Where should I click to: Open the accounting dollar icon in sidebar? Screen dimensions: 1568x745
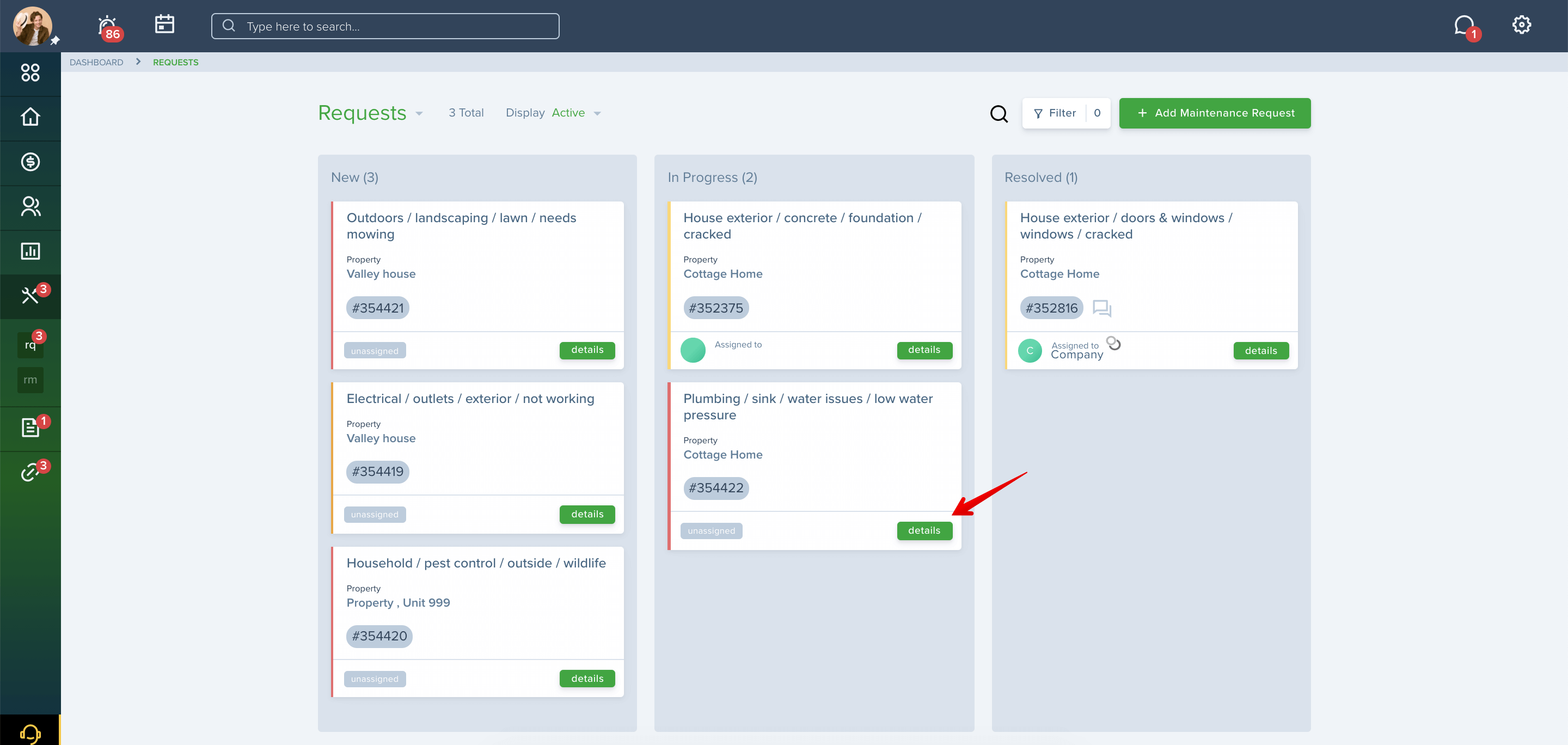(30, 162)
